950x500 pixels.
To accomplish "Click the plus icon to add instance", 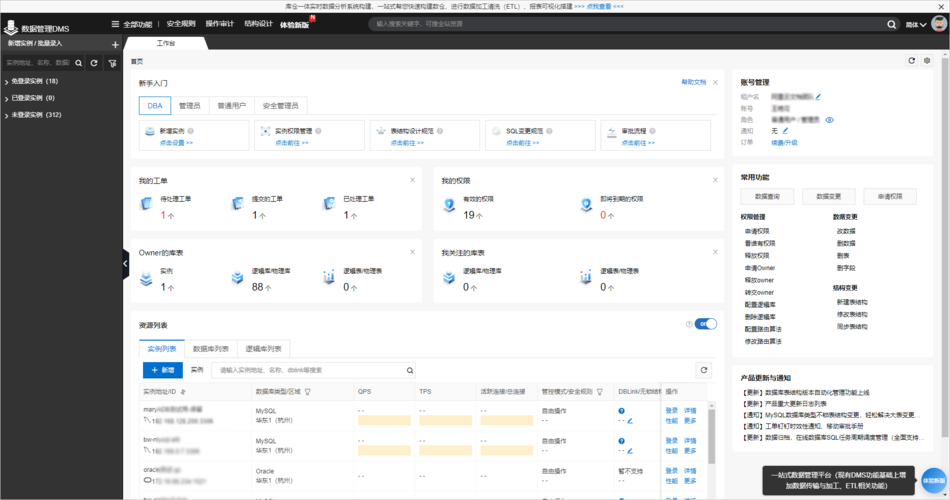I will [x=115, y=44].
